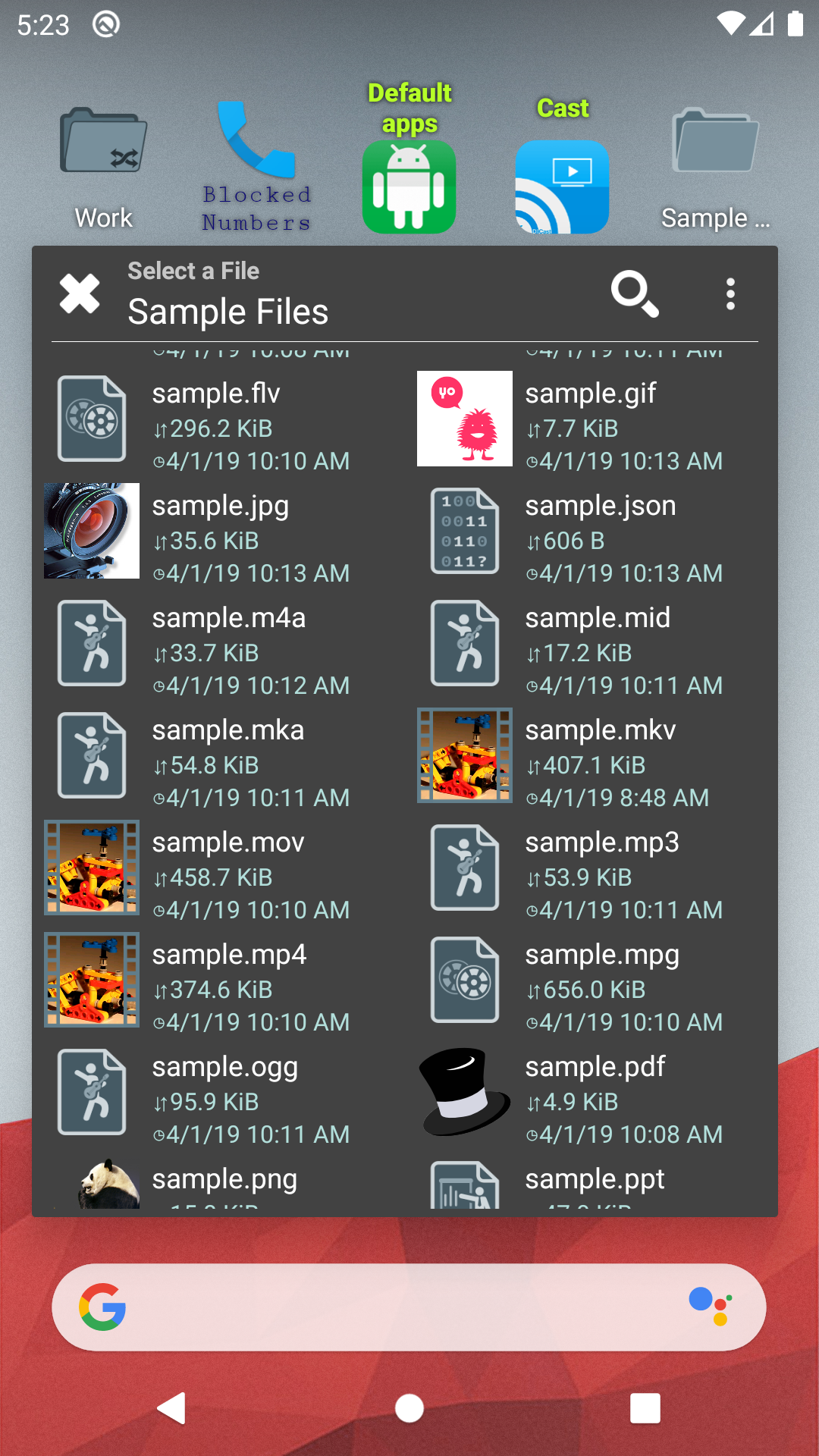Tap the sample.json binary file icon
This screenshot has height=1456, width=819.
(465, 531)
